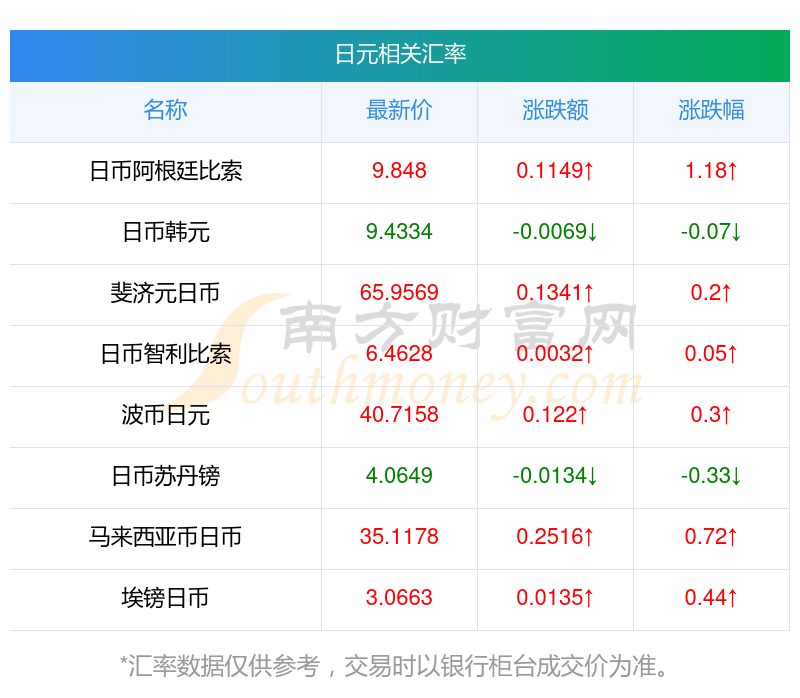The image size is (800, 698).
Task: Click the 汇率数据仅供参考 disclaimer text
Action: [394, 666]
